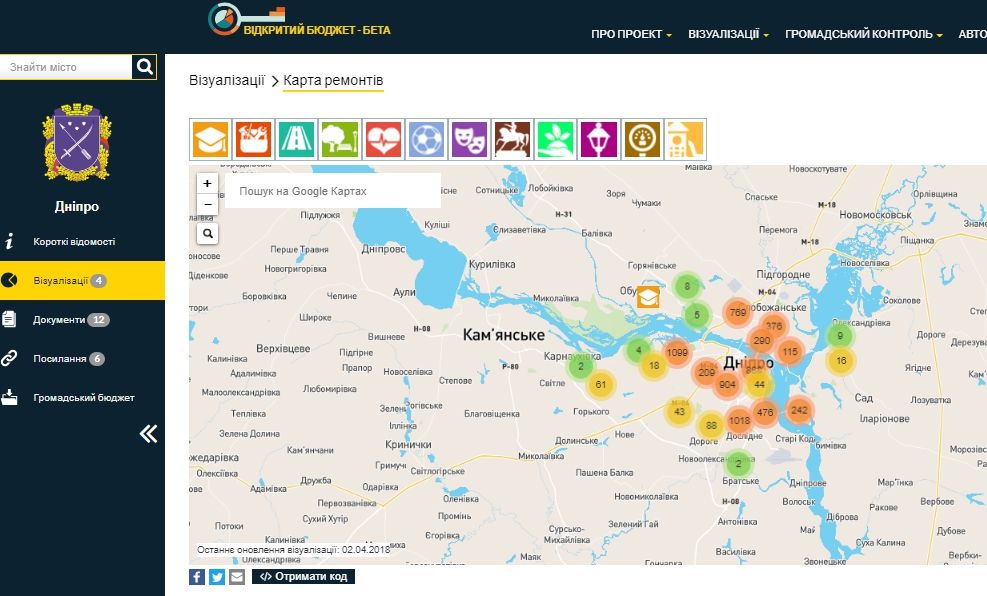Share the map on Facebook
This screenshot has width=987, height=596.
197,577
